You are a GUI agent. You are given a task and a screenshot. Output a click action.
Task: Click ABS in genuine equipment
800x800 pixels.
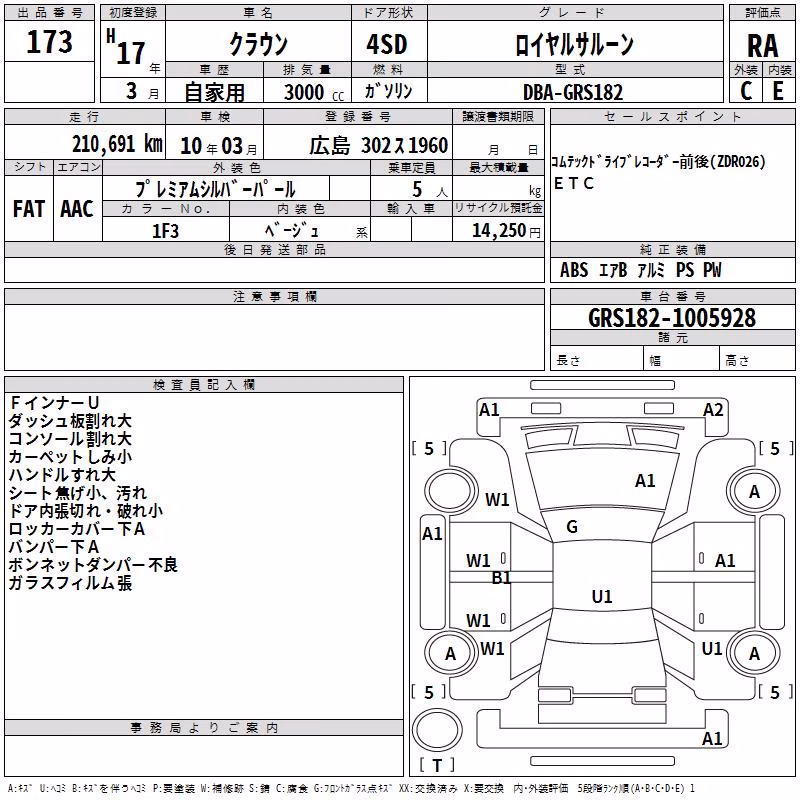tap(573, 269)
